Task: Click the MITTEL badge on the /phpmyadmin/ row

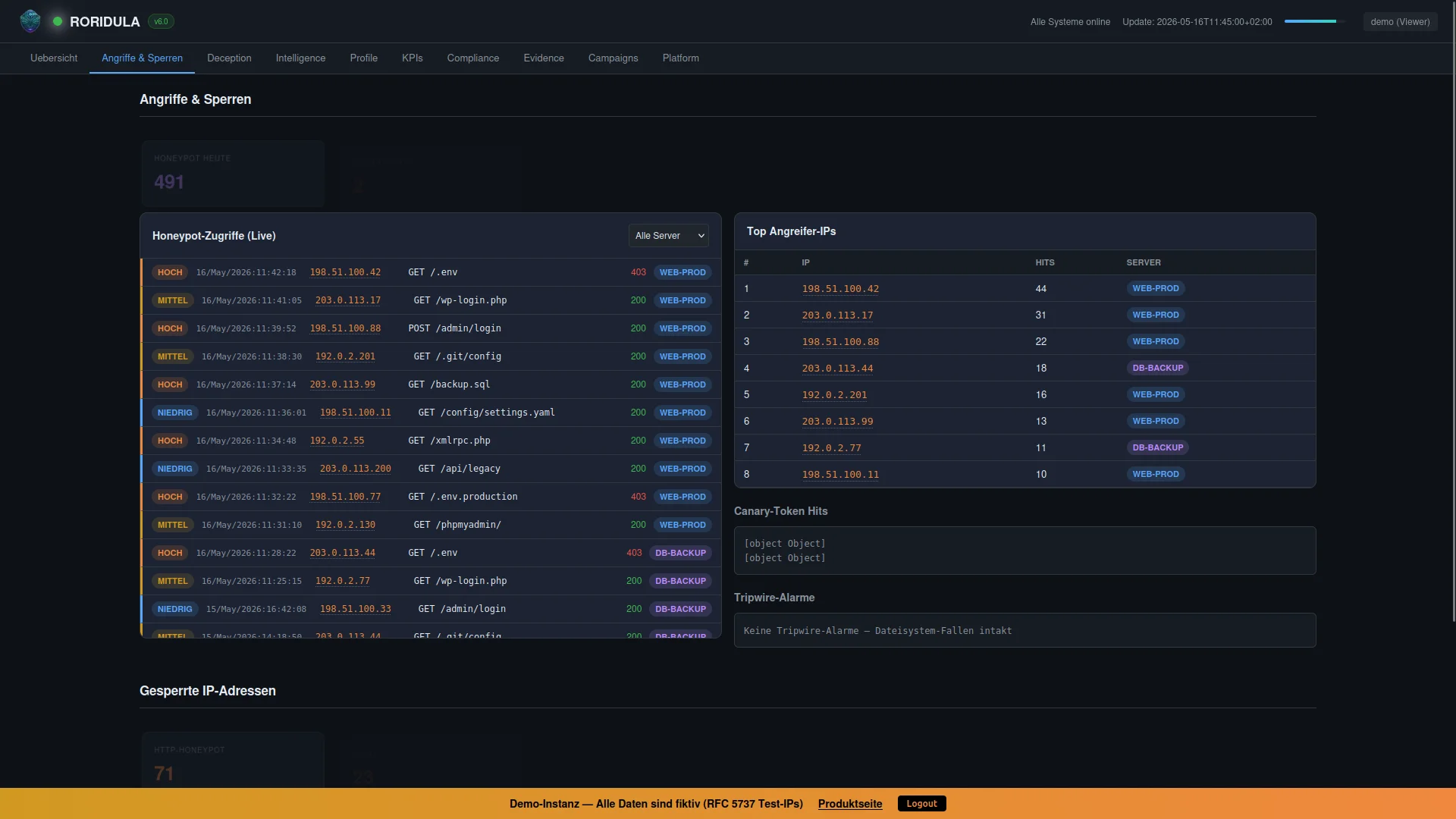Action: tap(172, 525)
